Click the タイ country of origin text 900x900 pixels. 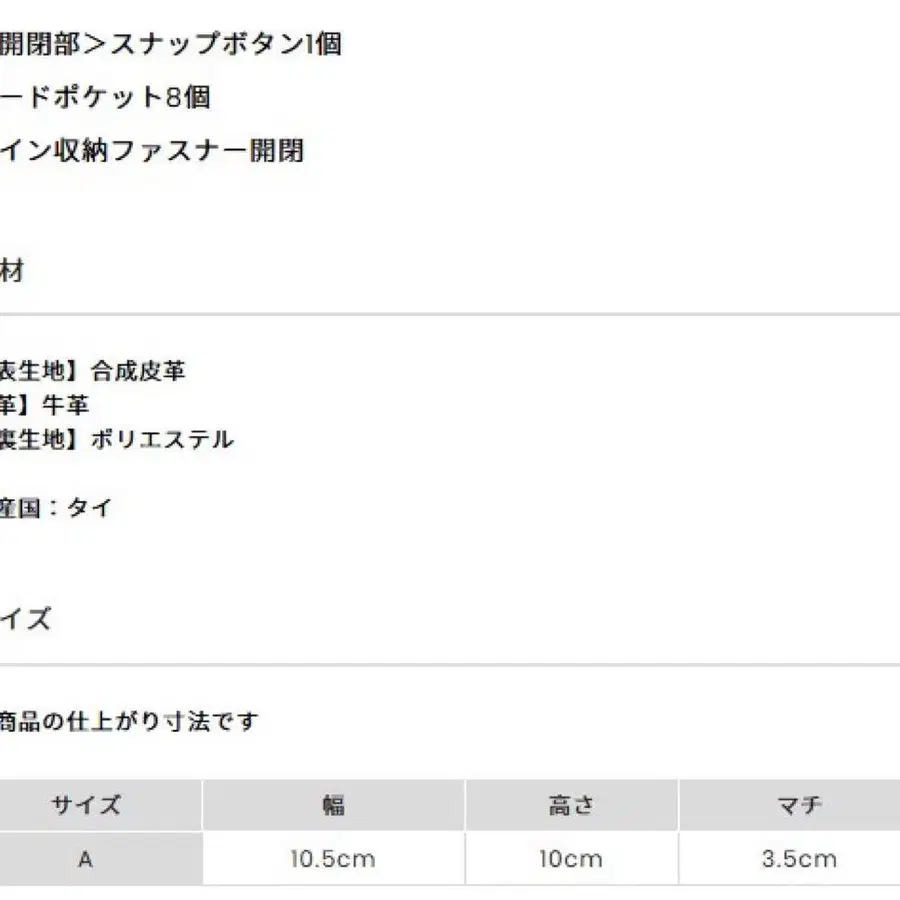pyautogui.click(x=89, y=508)
